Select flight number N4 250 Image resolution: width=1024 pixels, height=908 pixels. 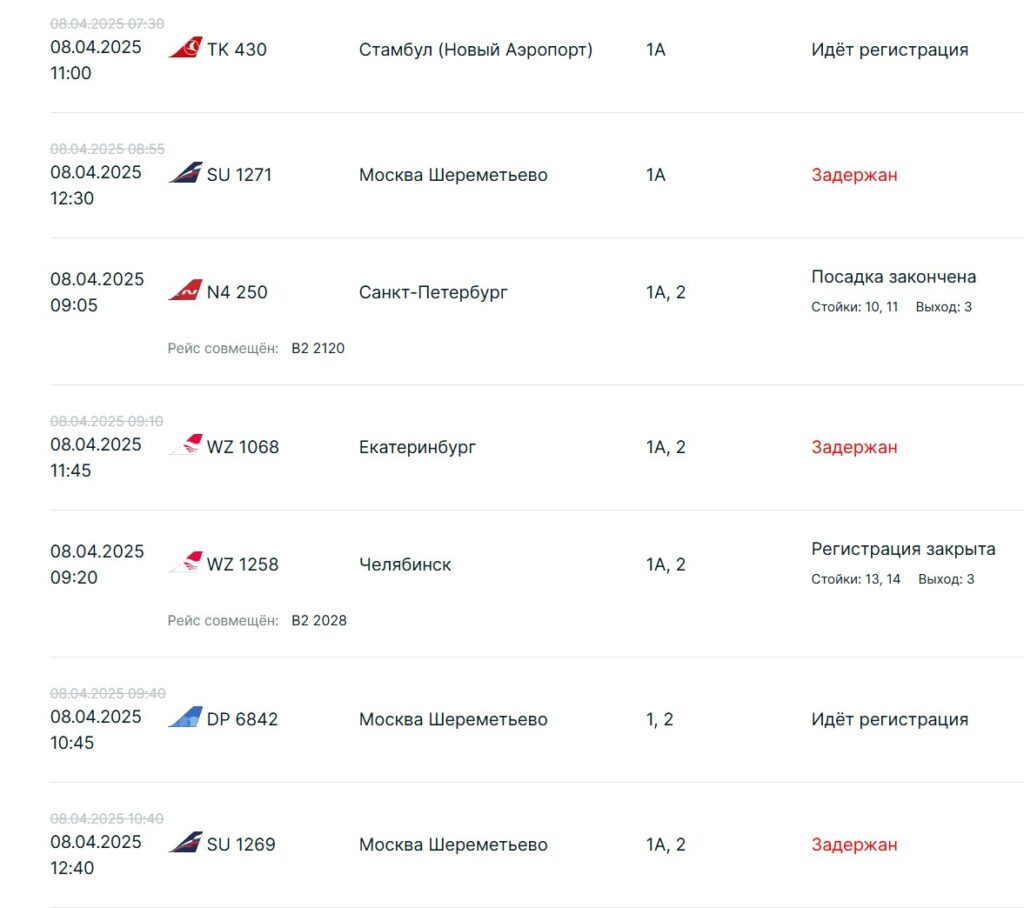[237, 293]
